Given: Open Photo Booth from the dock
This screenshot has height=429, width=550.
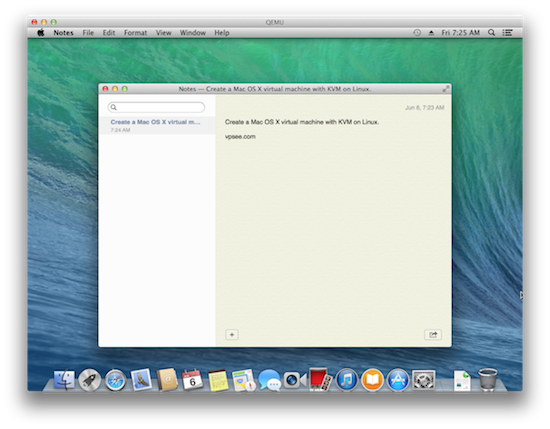Looking at the screenshot, I should coord(320,380).
